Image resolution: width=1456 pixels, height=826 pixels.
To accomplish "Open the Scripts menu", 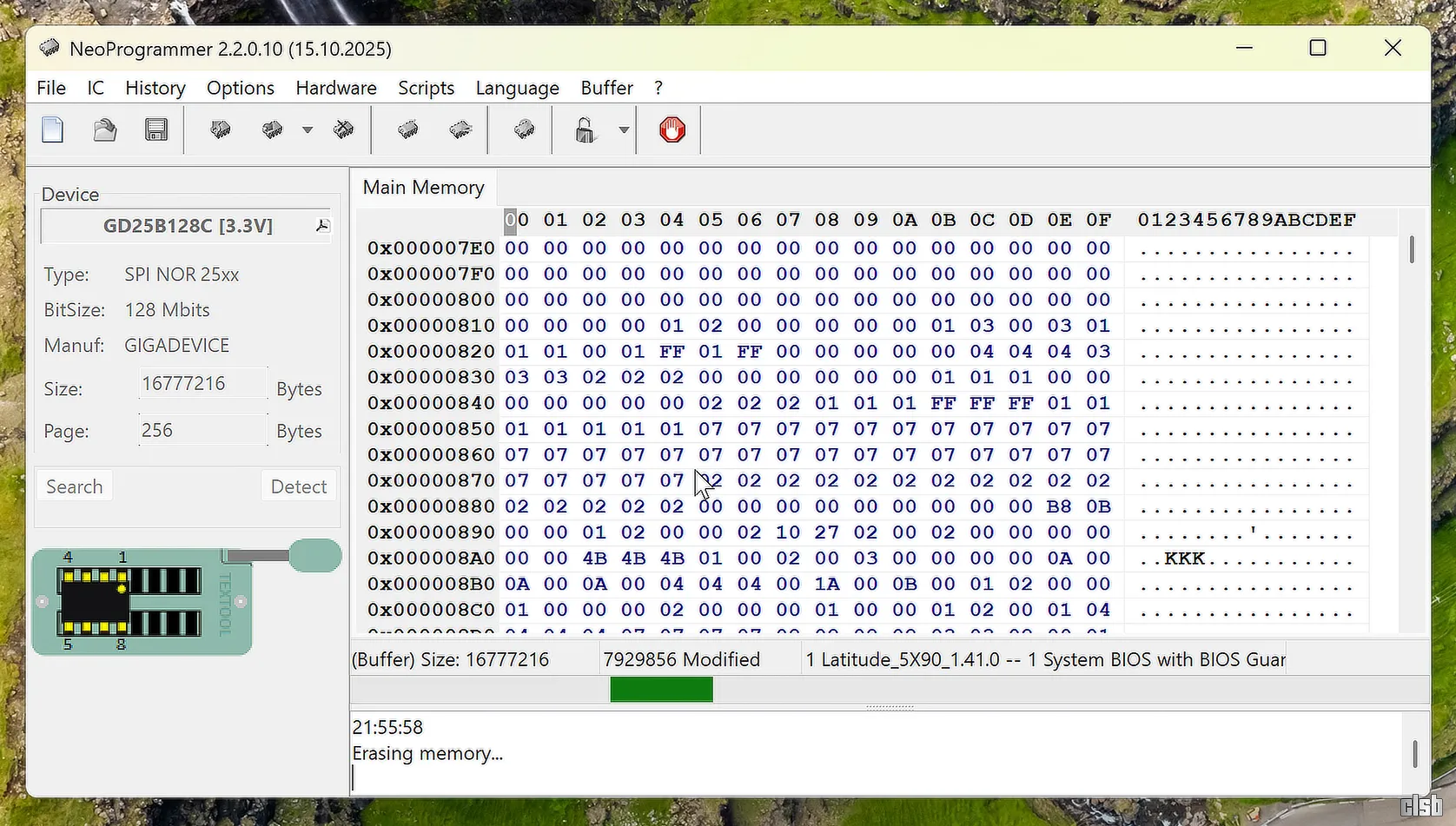I will point(426,88).
